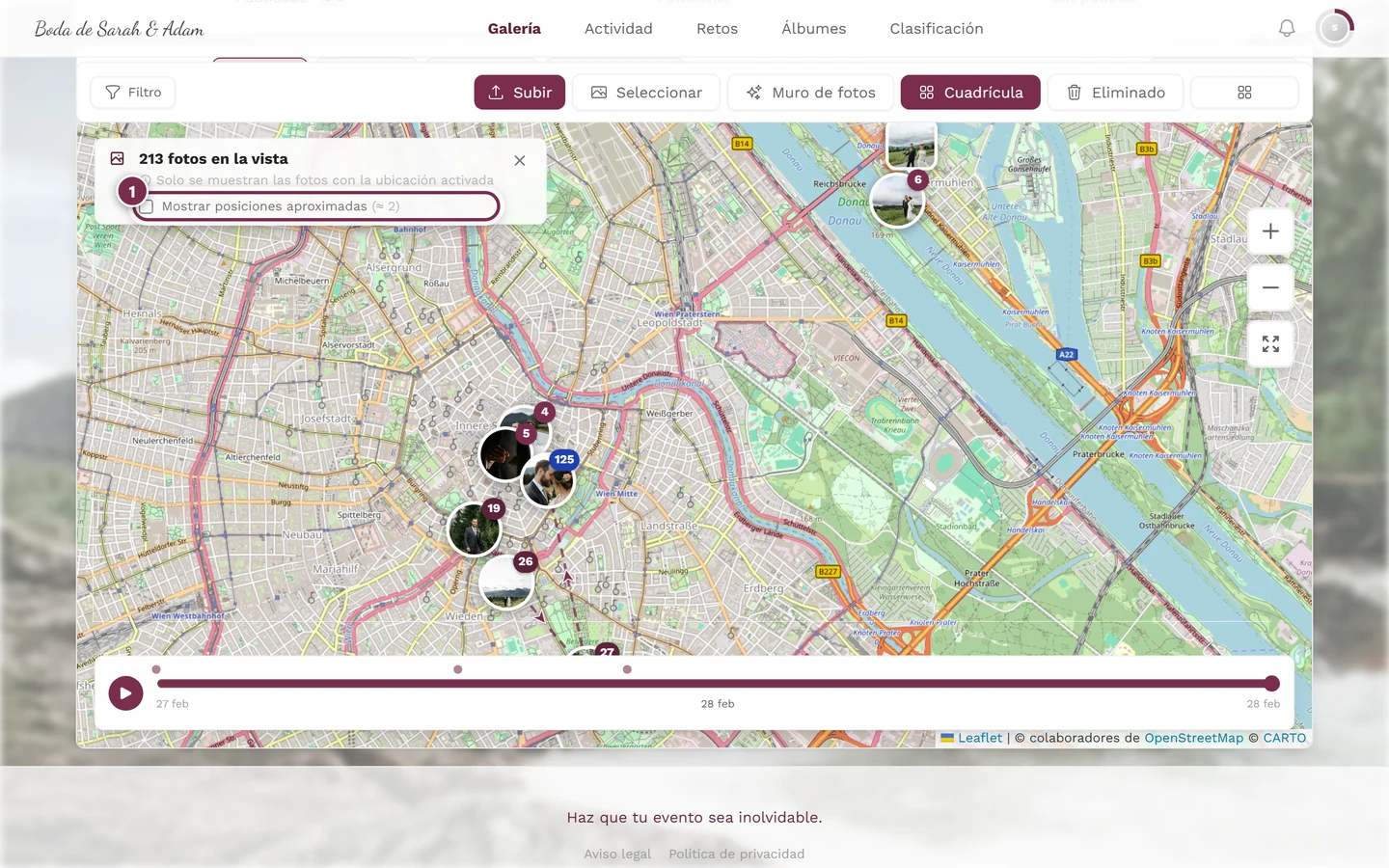Open the notifications bell
This screenshot has height=868, width=1389.
[x=1287, y=29]
